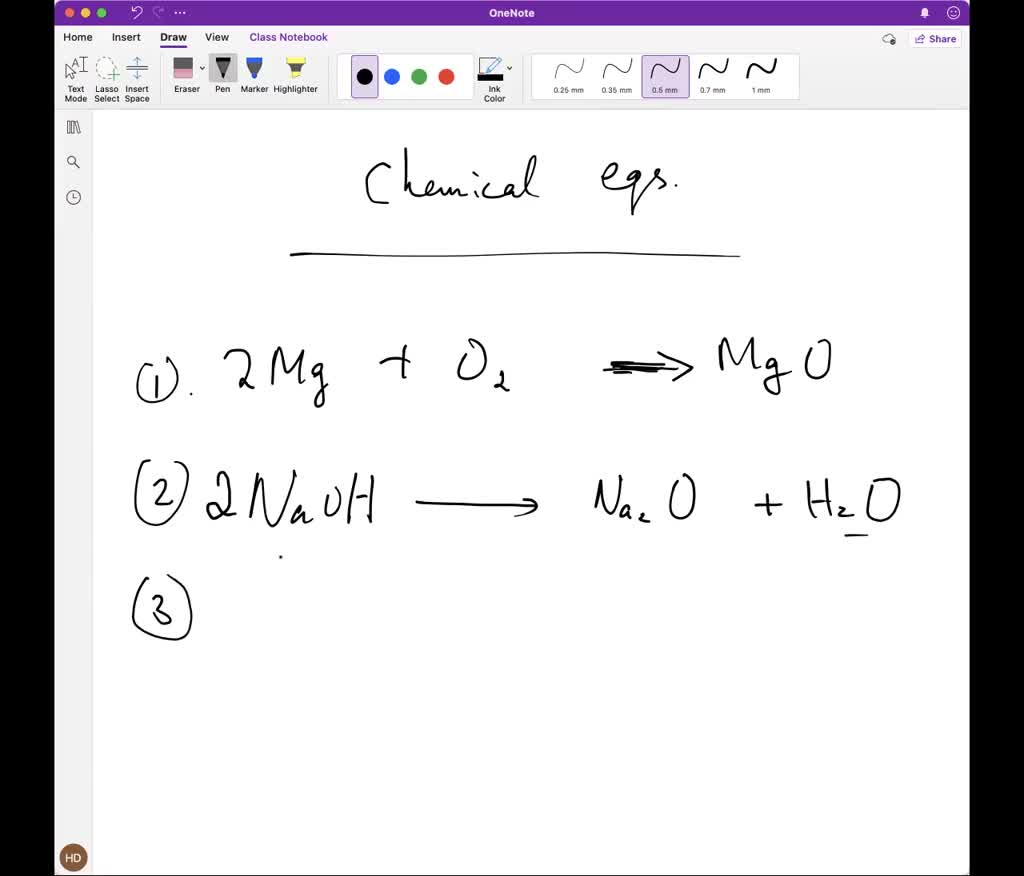Open the notebooks list in the sidebar

click(x=73, y=126)
